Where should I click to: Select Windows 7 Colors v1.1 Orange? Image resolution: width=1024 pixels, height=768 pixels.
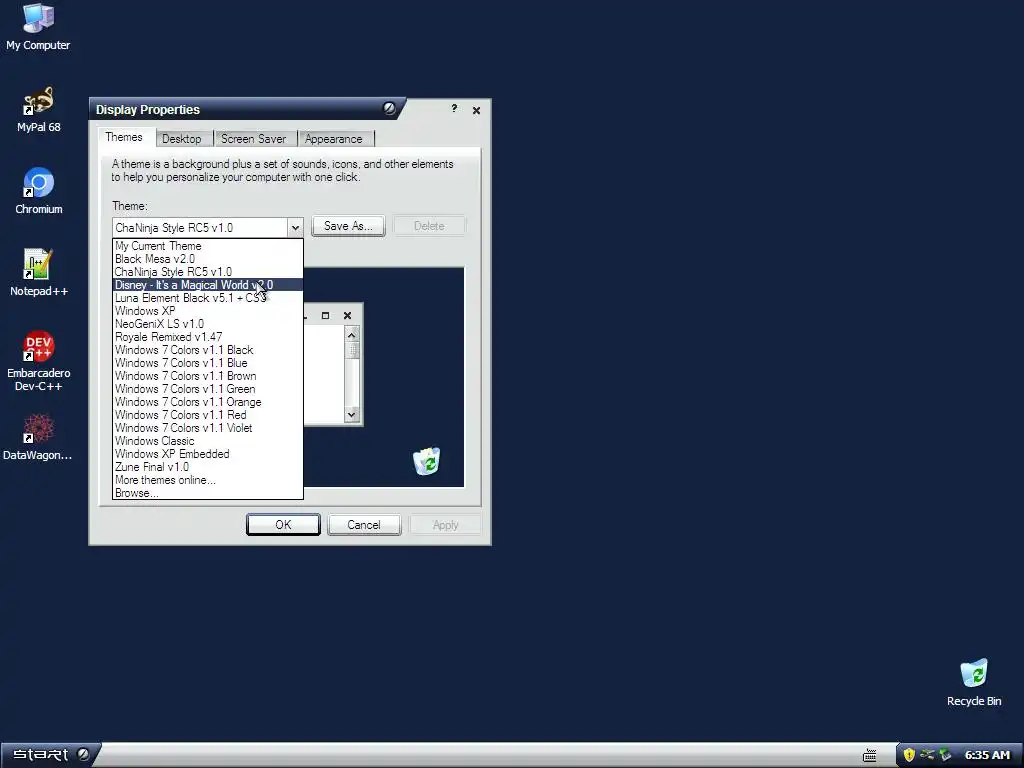tap(208, 402)
